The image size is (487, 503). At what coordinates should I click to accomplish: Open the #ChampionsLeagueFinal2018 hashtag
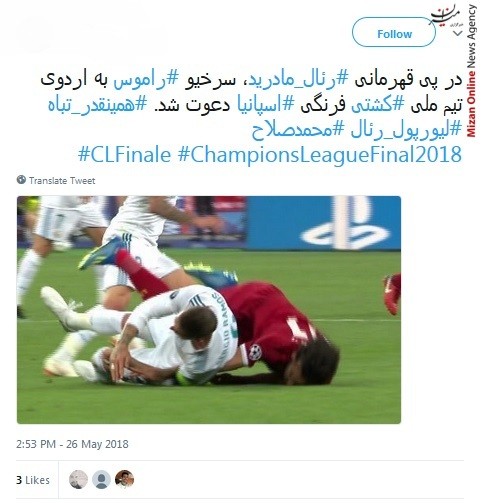pos(320,154)
